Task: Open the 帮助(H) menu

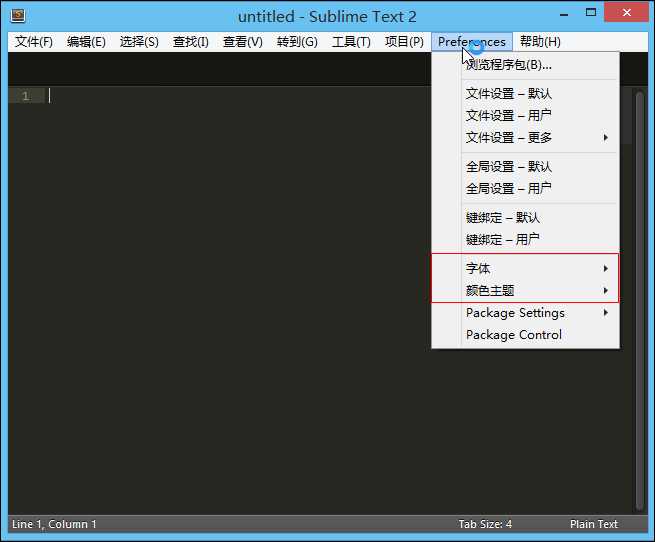Action: (x=540, y=42)
